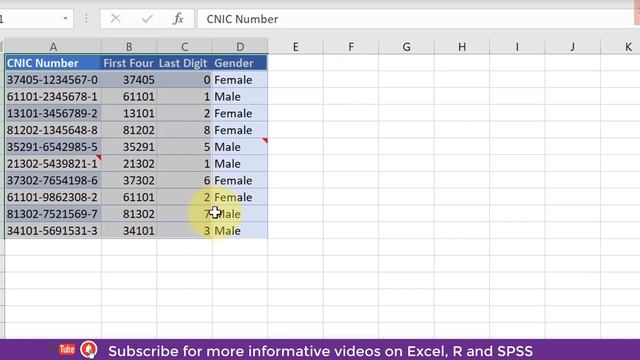
Task: Select column E header
Action: [296, 47]
